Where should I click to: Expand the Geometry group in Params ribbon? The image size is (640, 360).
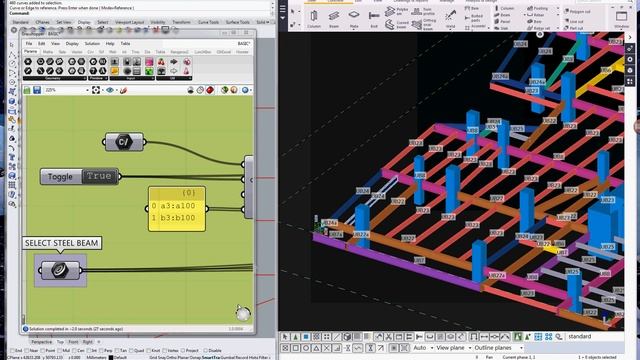(x=54, y=78)
